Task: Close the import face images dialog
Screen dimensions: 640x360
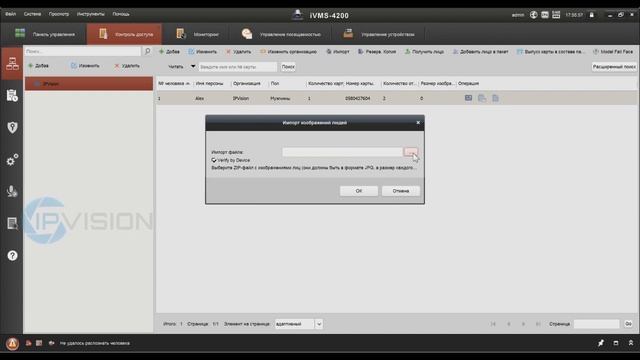Action: tap(418, 122)
